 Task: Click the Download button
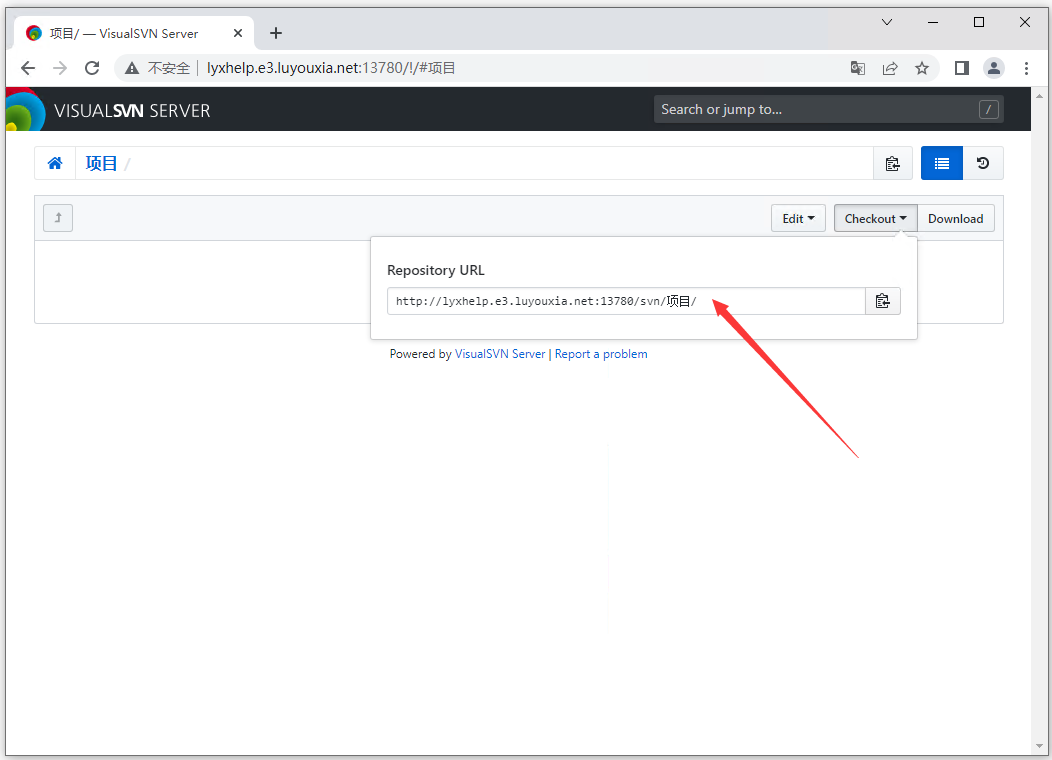(x=955, y=219)
